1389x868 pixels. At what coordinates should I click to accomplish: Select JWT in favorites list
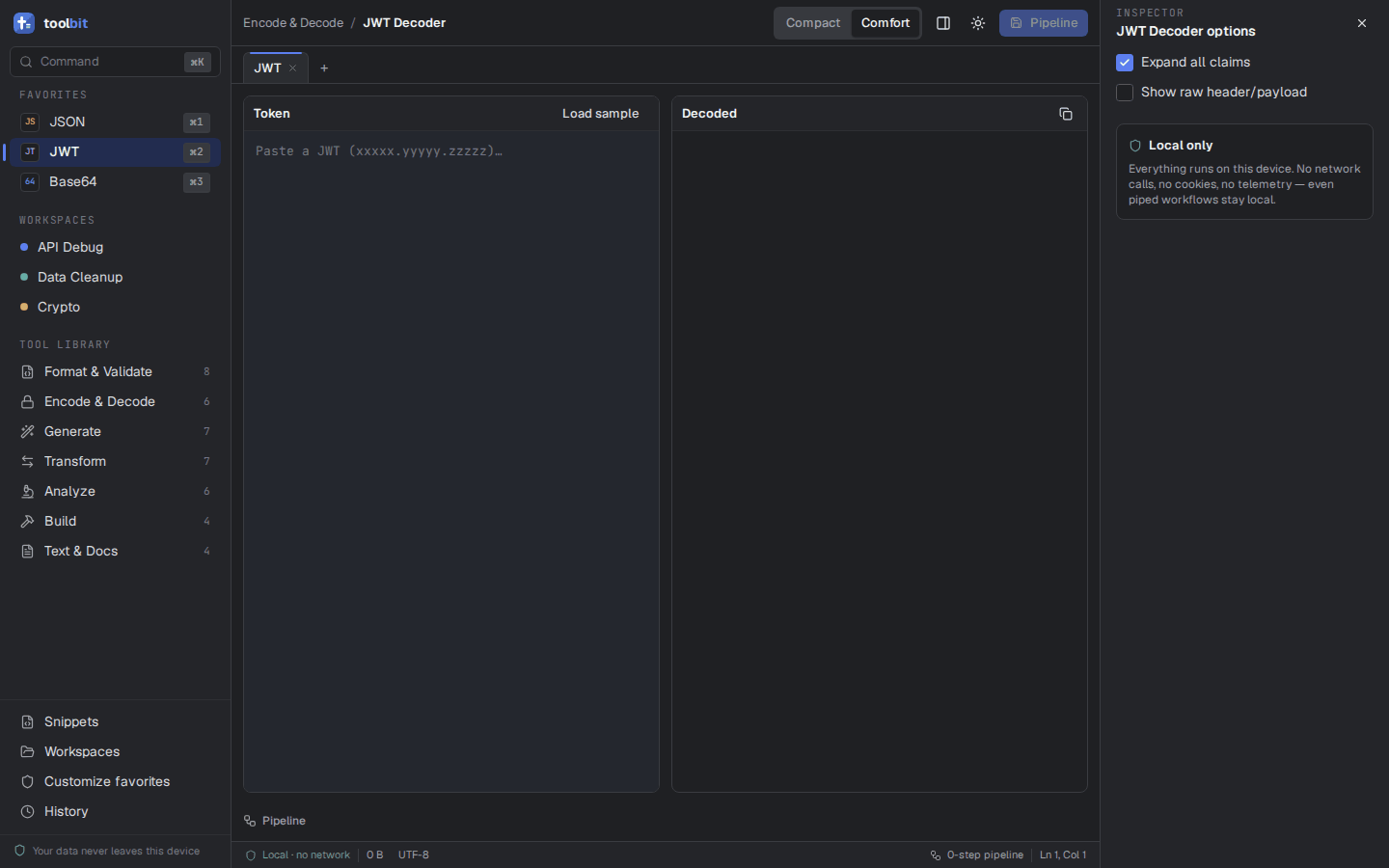click(115, 152)
